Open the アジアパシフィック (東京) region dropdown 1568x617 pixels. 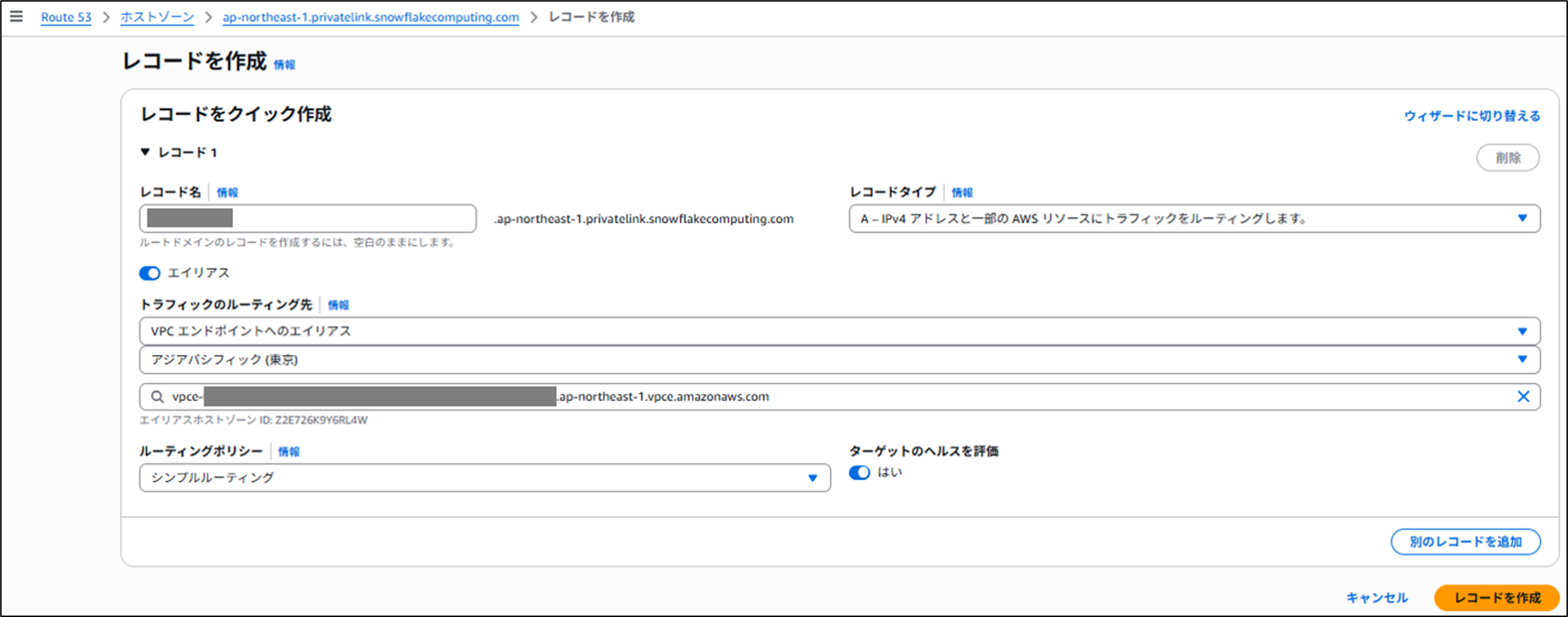pyautogui.click(x=840, y=360)
